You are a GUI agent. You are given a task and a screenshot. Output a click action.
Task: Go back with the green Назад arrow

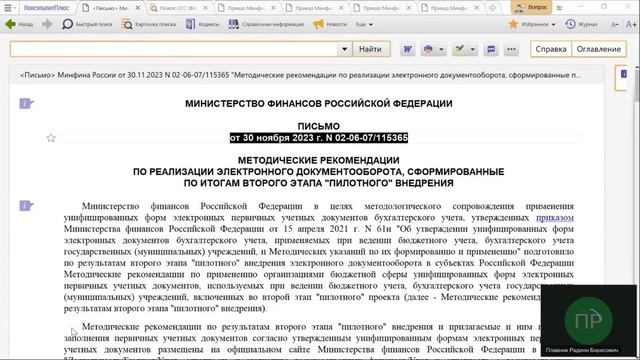tap(18, 24)
